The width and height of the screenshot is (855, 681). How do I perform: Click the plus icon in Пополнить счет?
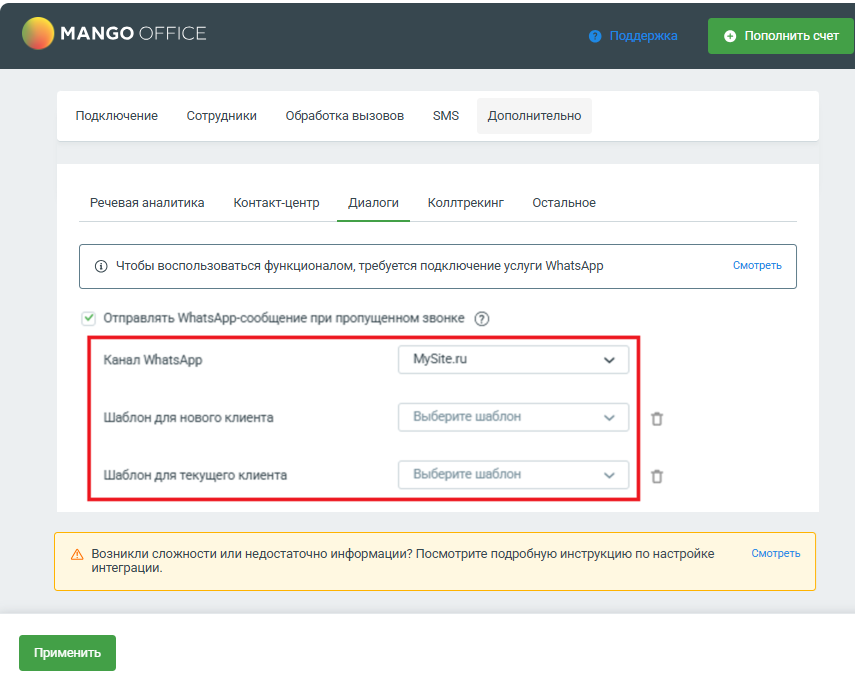(730, 36)
